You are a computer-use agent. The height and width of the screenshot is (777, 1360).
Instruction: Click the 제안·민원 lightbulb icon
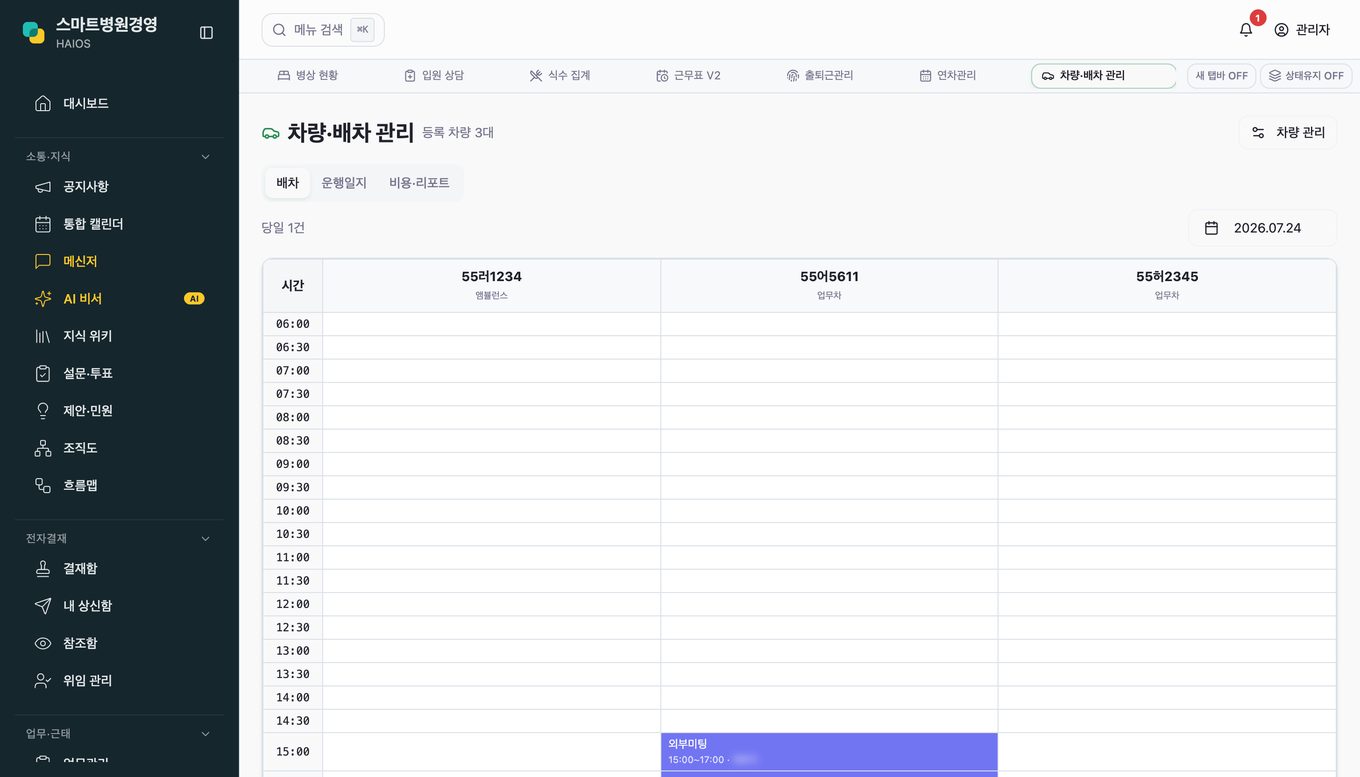[43, 411]
